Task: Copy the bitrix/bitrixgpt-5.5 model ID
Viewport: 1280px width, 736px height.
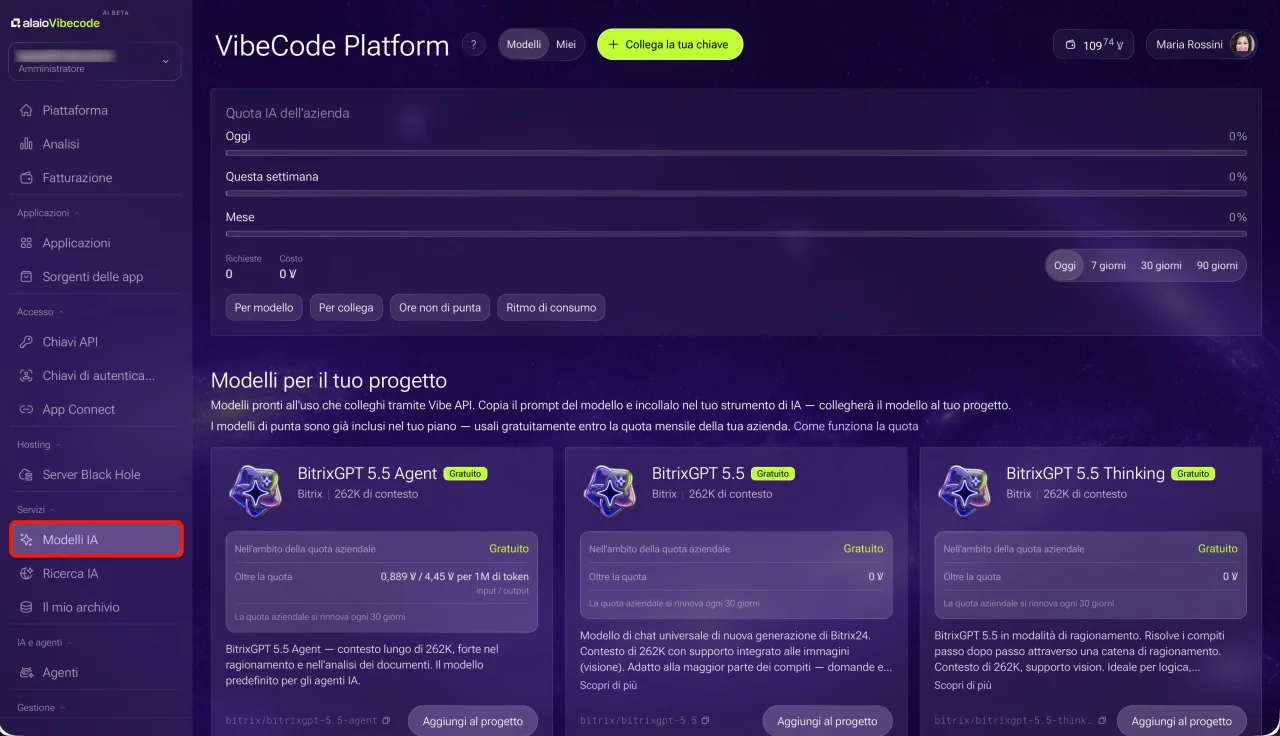Action: pyautogui.click(x=705, y=720)
